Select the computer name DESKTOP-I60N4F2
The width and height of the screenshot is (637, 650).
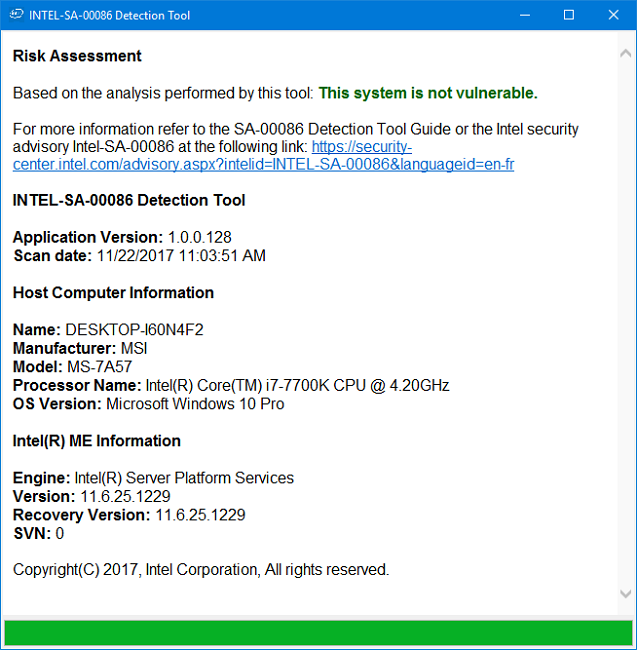click(x=134, y=330)
